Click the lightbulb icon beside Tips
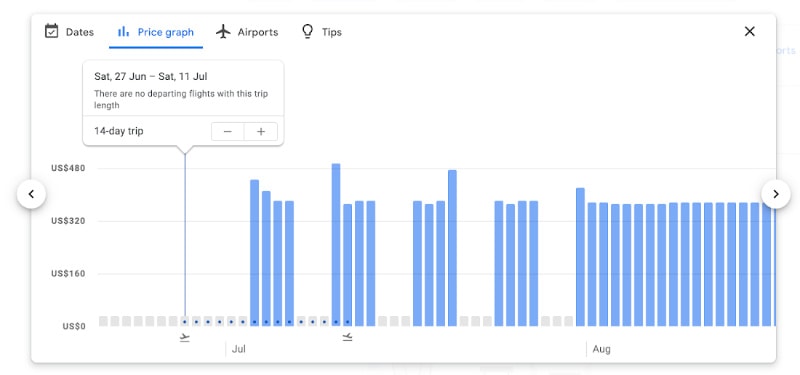 coord(307,32)
